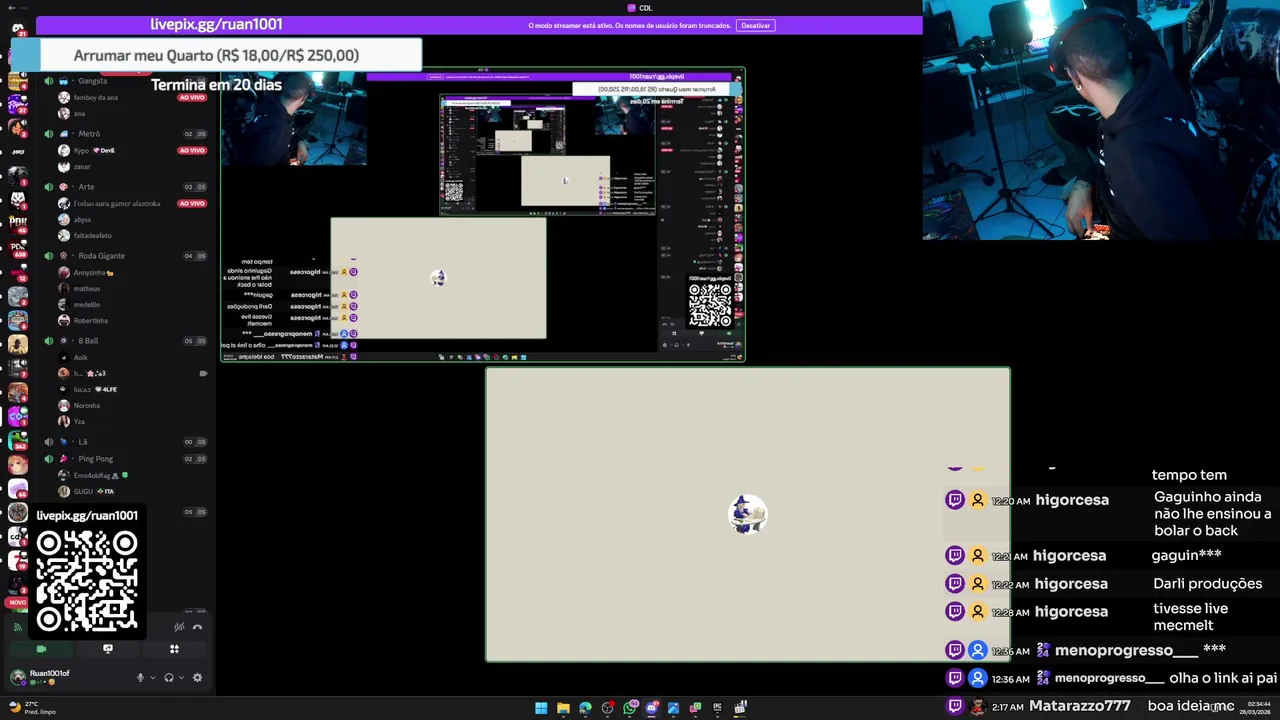The height and width of the screenshot is (720, 1280).
Task: Click the NOVO badge in server list
Action: [x=17, y=603]
